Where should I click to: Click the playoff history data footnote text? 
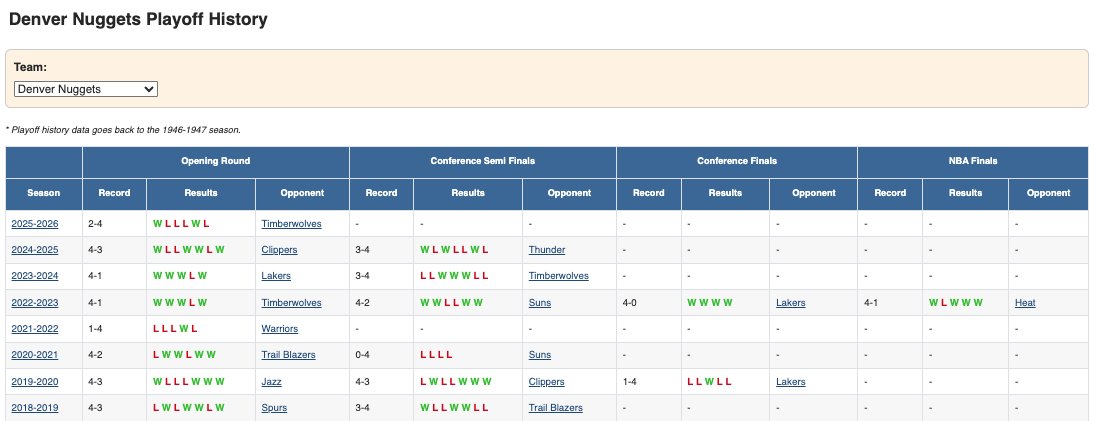(123, 130)
